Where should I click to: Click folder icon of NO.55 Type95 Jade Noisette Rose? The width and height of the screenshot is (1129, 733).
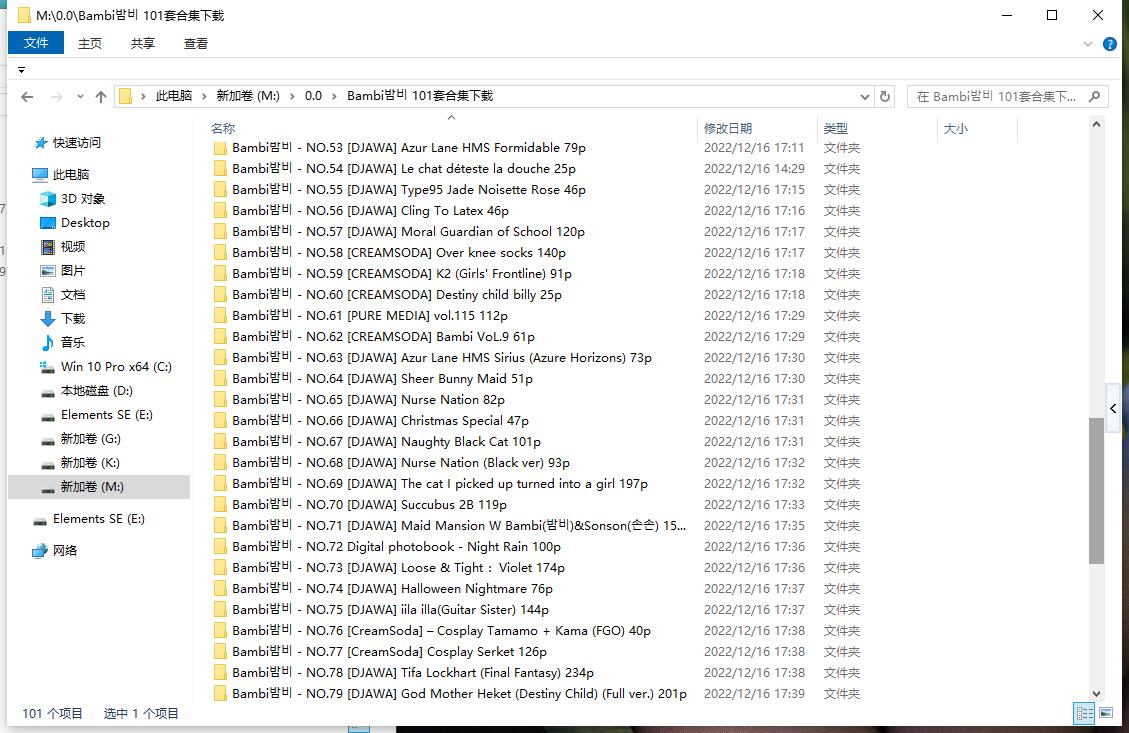click(220, 190)
